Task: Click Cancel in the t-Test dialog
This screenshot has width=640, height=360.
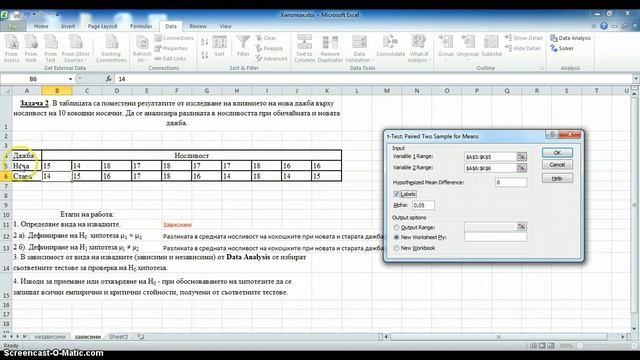Action: point(557,165)
